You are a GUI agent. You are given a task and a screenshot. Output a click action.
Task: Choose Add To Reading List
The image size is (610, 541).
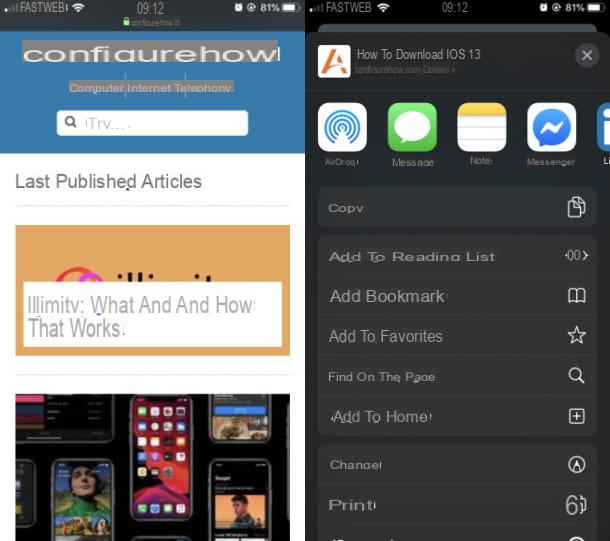457,256
